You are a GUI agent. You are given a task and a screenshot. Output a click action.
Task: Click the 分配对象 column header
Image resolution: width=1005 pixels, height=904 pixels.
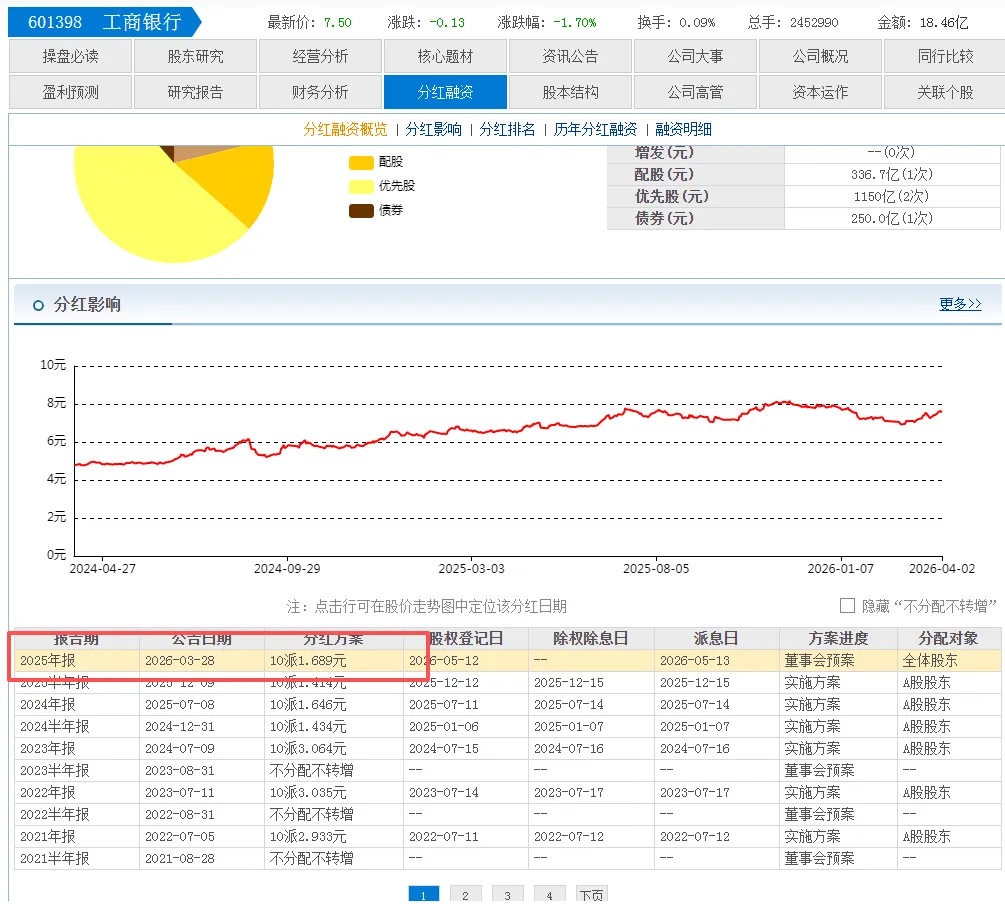[x=949, y=639]
